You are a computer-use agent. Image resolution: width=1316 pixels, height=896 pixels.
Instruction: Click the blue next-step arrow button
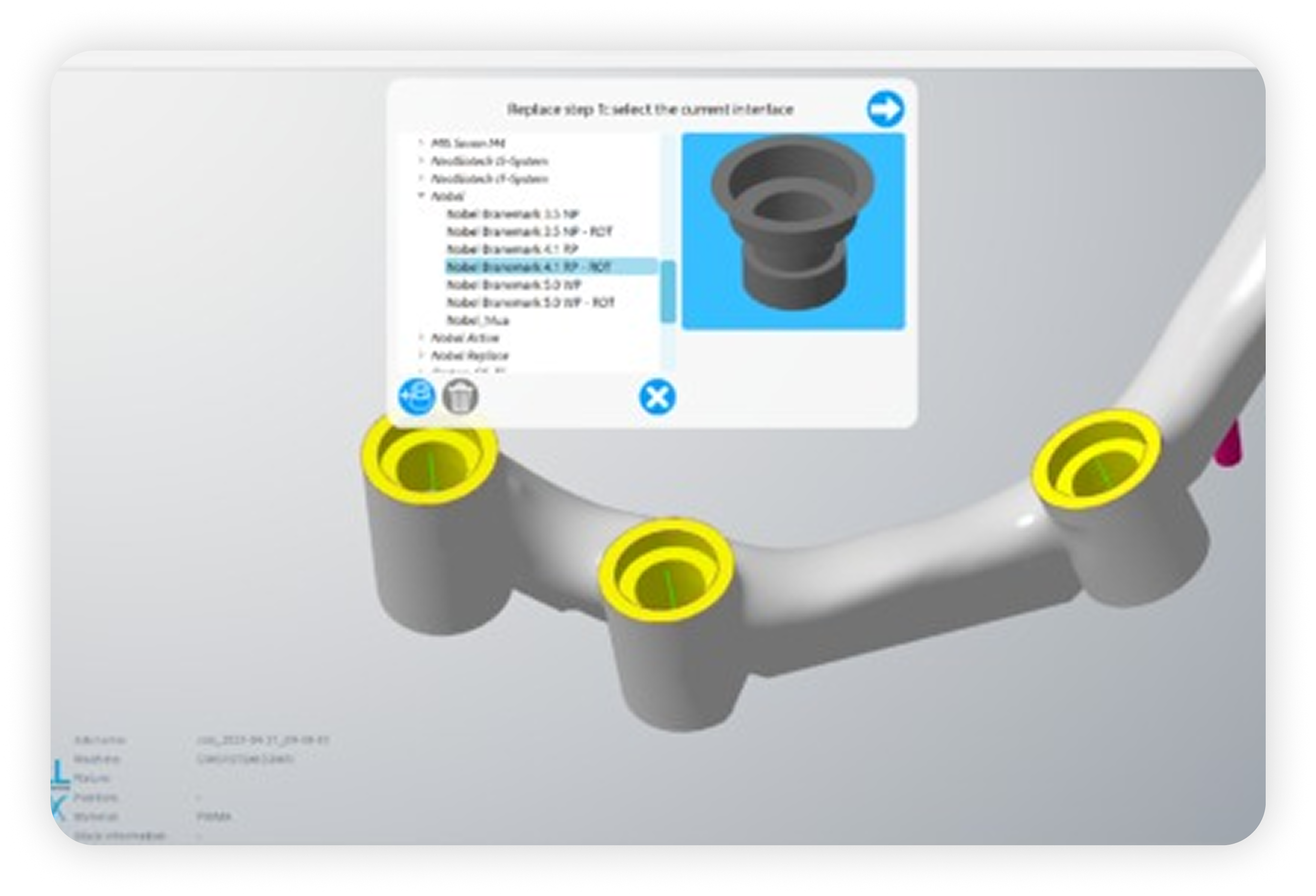[885, 108]
